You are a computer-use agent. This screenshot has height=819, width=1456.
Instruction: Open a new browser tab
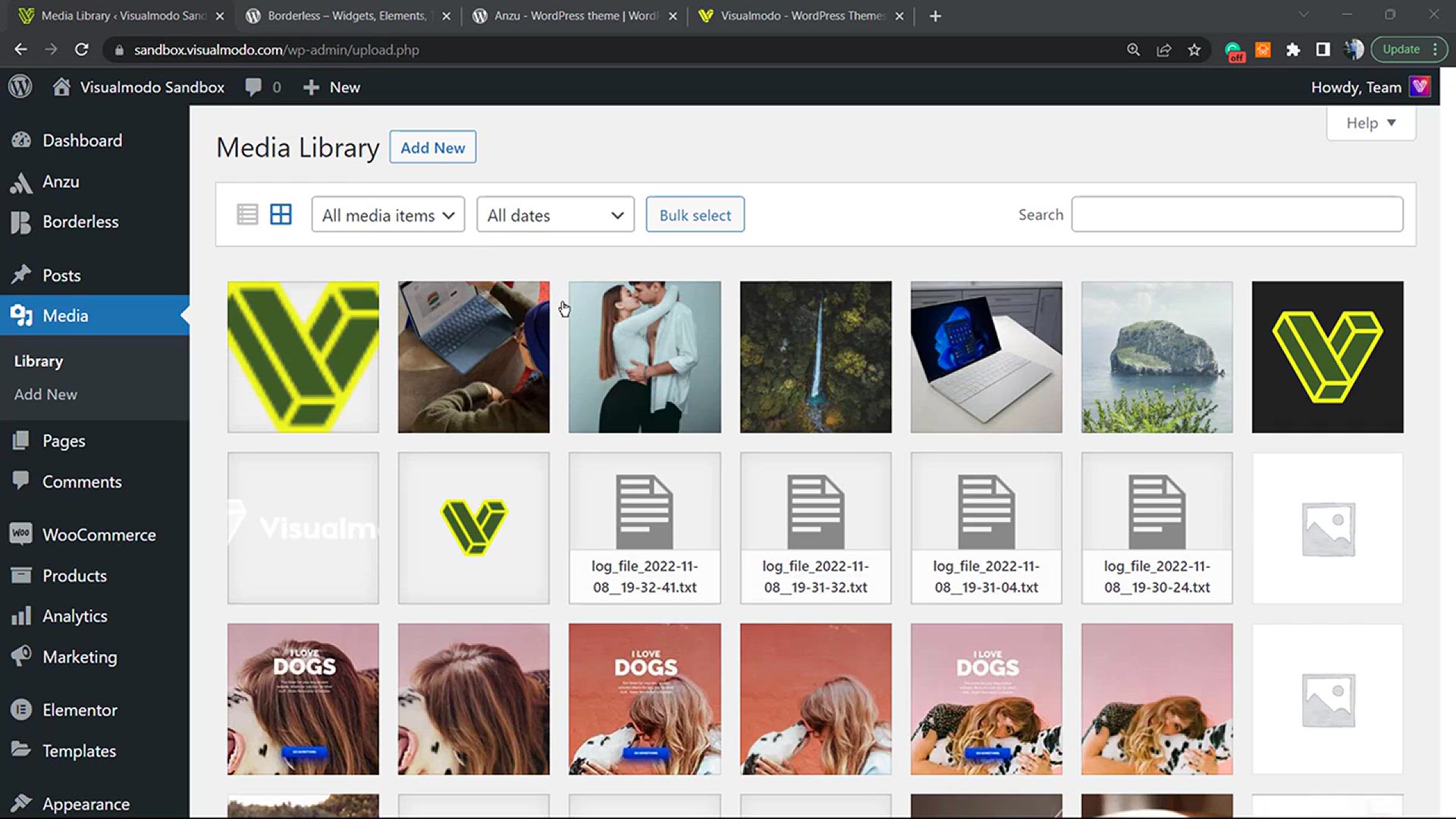click(935, 16)
